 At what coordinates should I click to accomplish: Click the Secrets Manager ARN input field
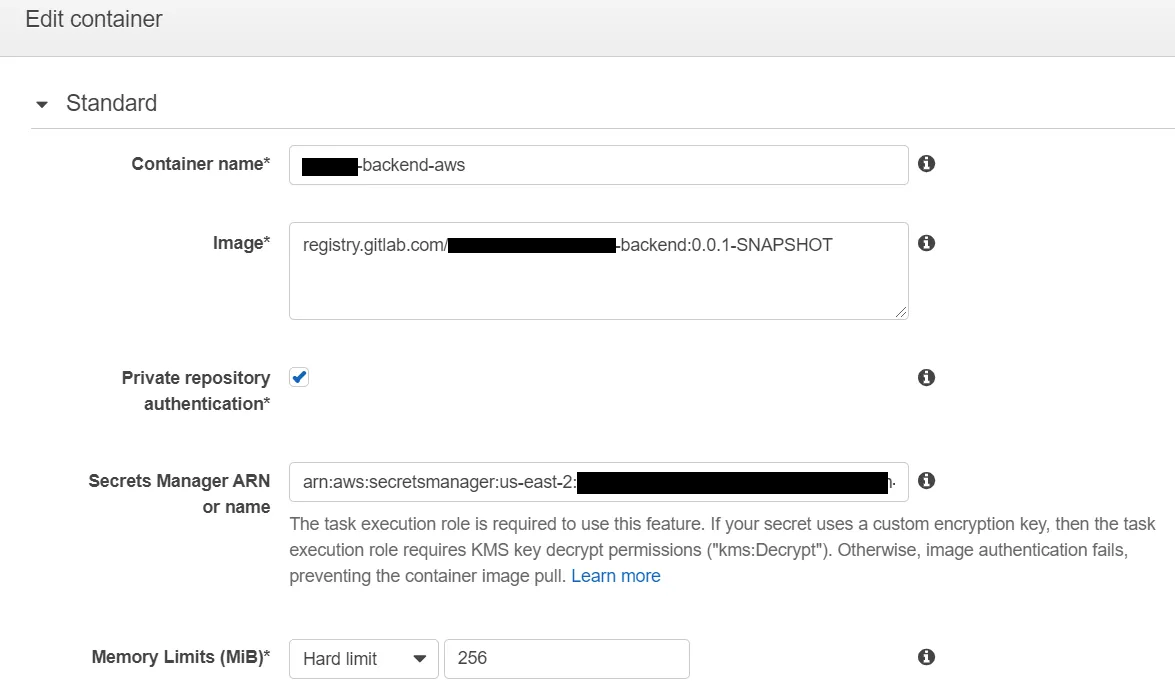[599, 482]
